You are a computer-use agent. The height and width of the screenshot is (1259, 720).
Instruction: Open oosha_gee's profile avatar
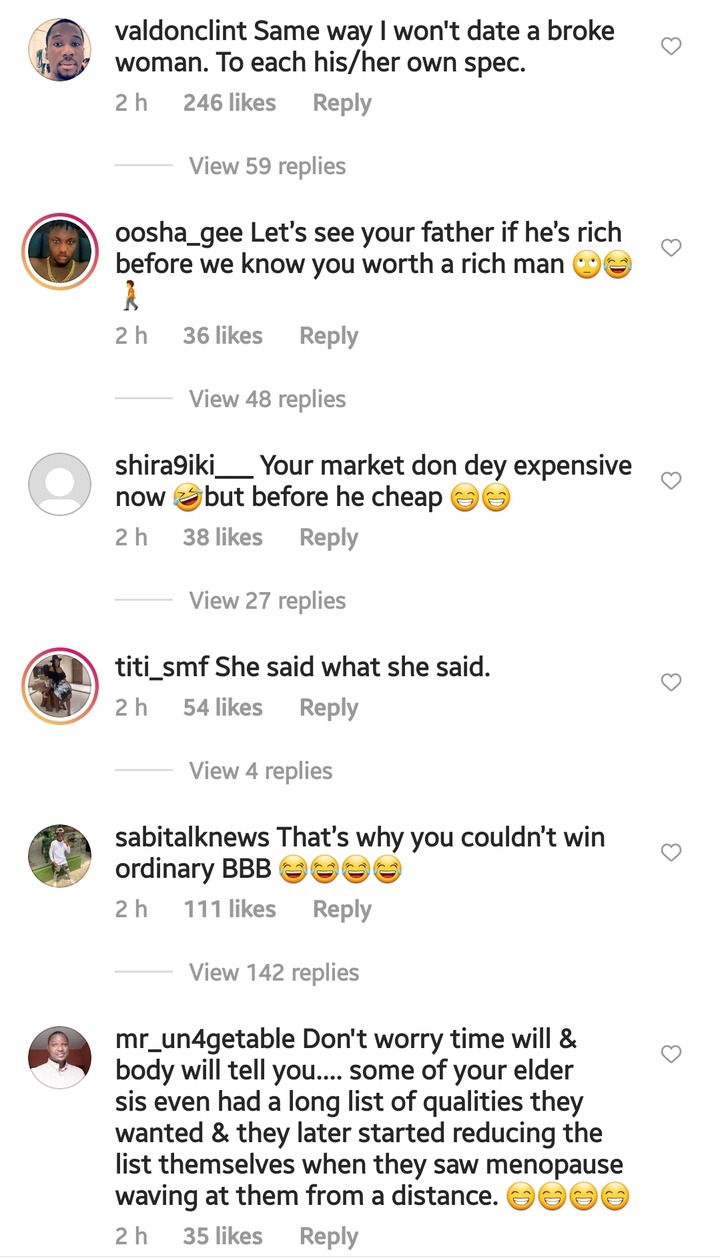(x=59, y=251)
